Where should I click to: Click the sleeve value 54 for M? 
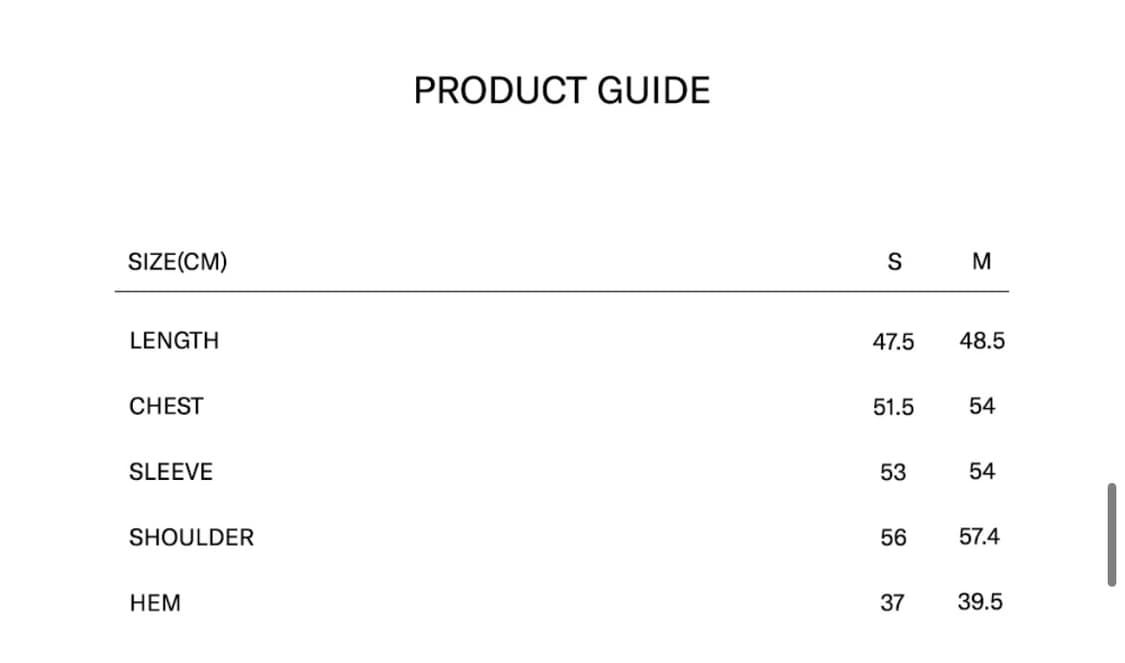pyautogui.click(x=982, y=471)
